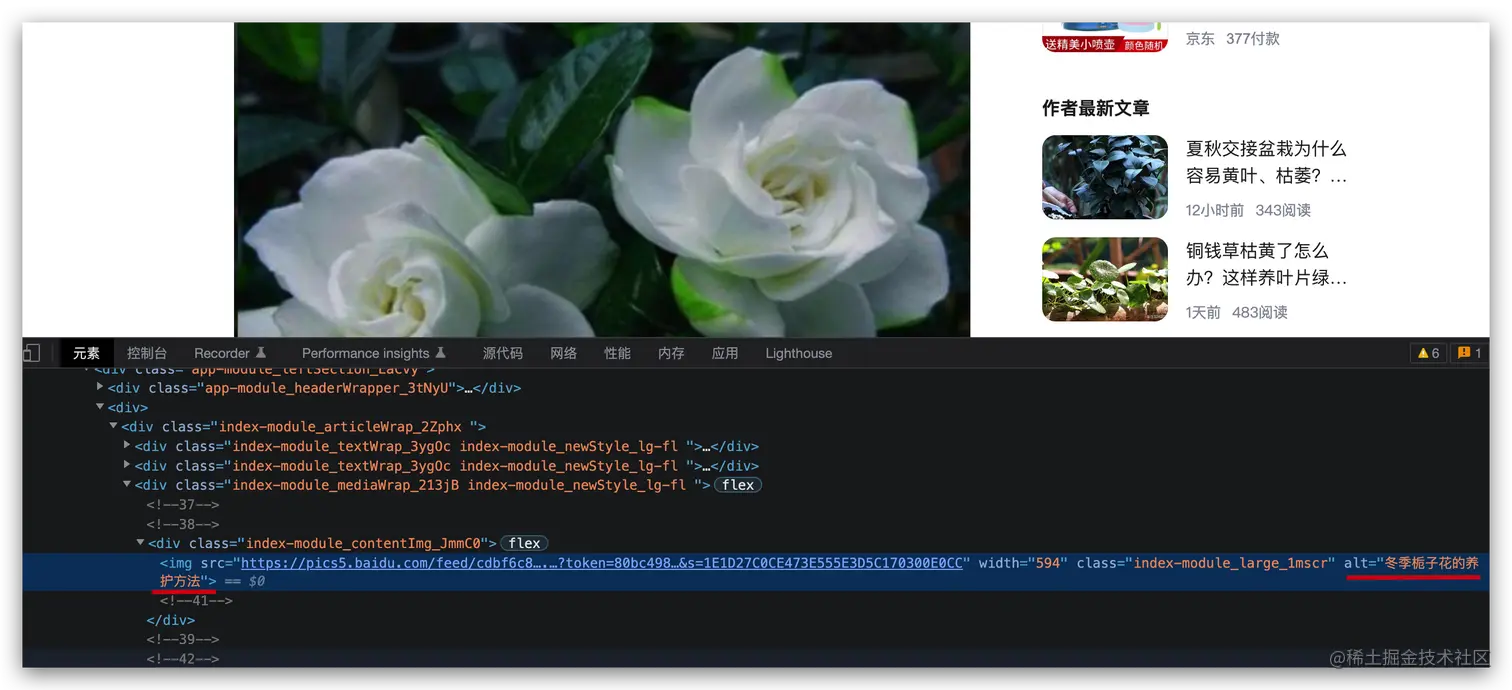
Task: Switch to the 网络 tab
Action: pos(564,353)
